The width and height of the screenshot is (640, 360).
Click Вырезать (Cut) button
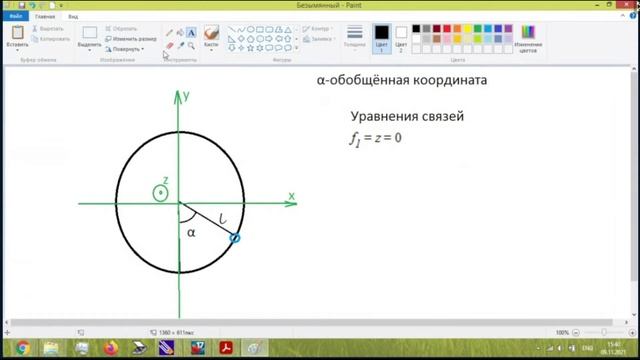pos(48,29)
